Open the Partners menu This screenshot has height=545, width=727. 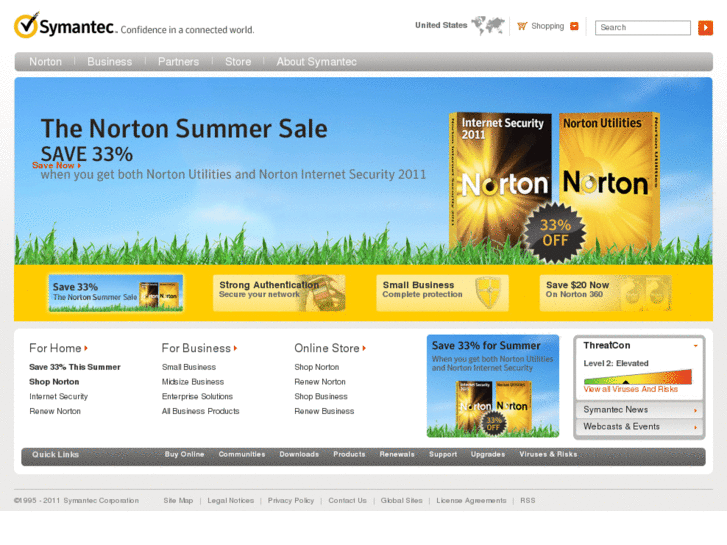point(178,62)
